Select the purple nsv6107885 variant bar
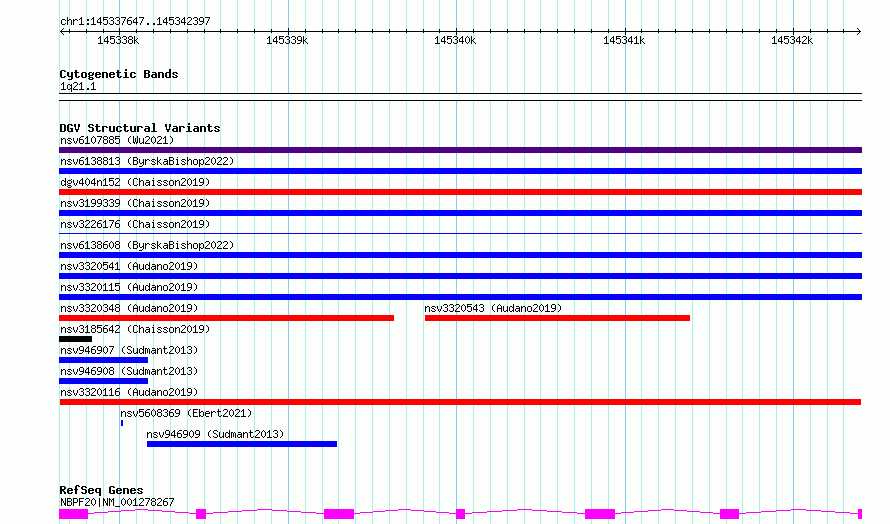The height and width of the screenshot is (524, 890). pos(460,150)
